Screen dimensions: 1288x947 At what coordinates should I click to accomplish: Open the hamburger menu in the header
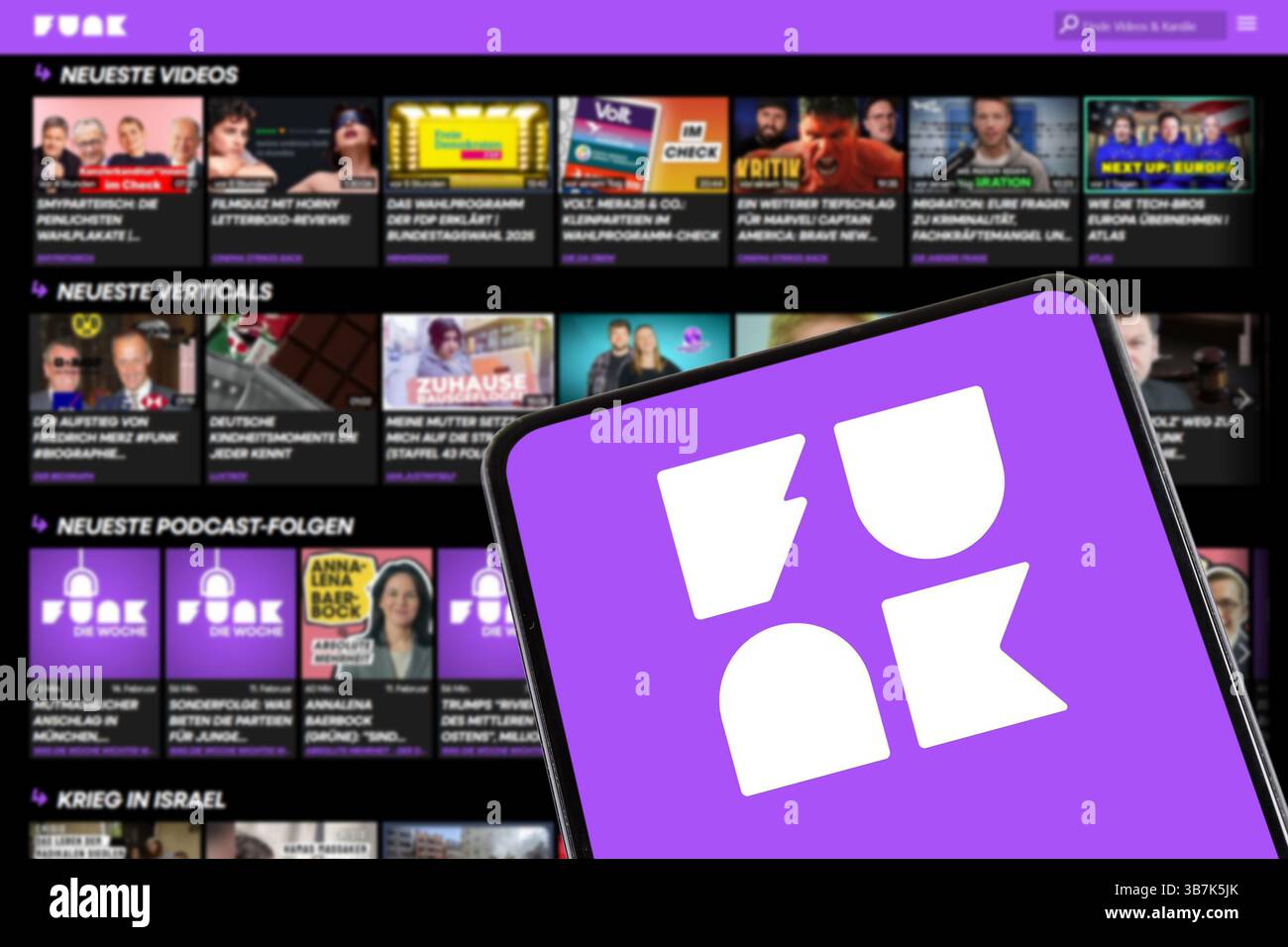1246,24
